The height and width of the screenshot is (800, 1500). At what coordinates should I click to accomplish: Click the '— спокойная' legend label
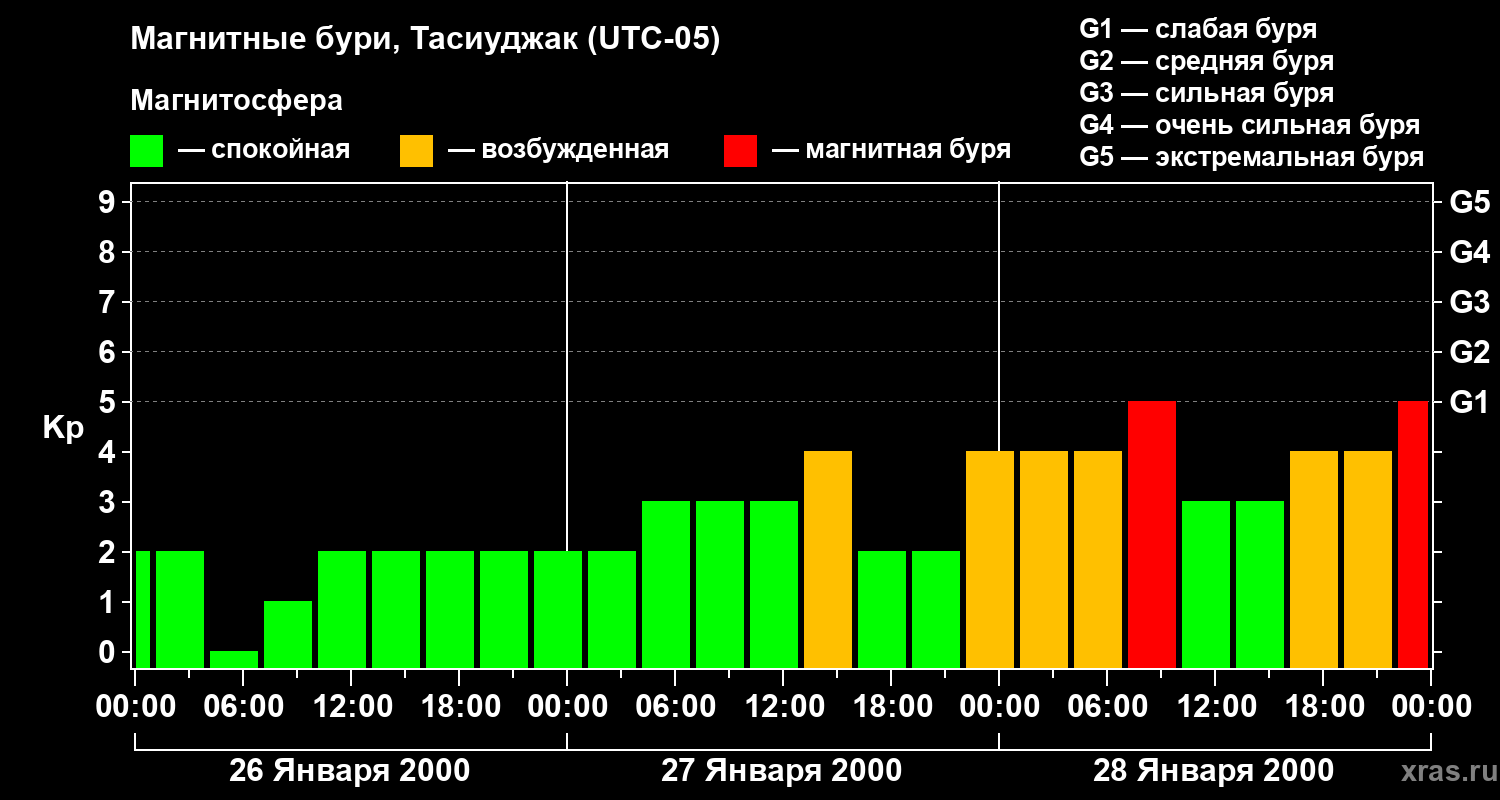(264, 150)
